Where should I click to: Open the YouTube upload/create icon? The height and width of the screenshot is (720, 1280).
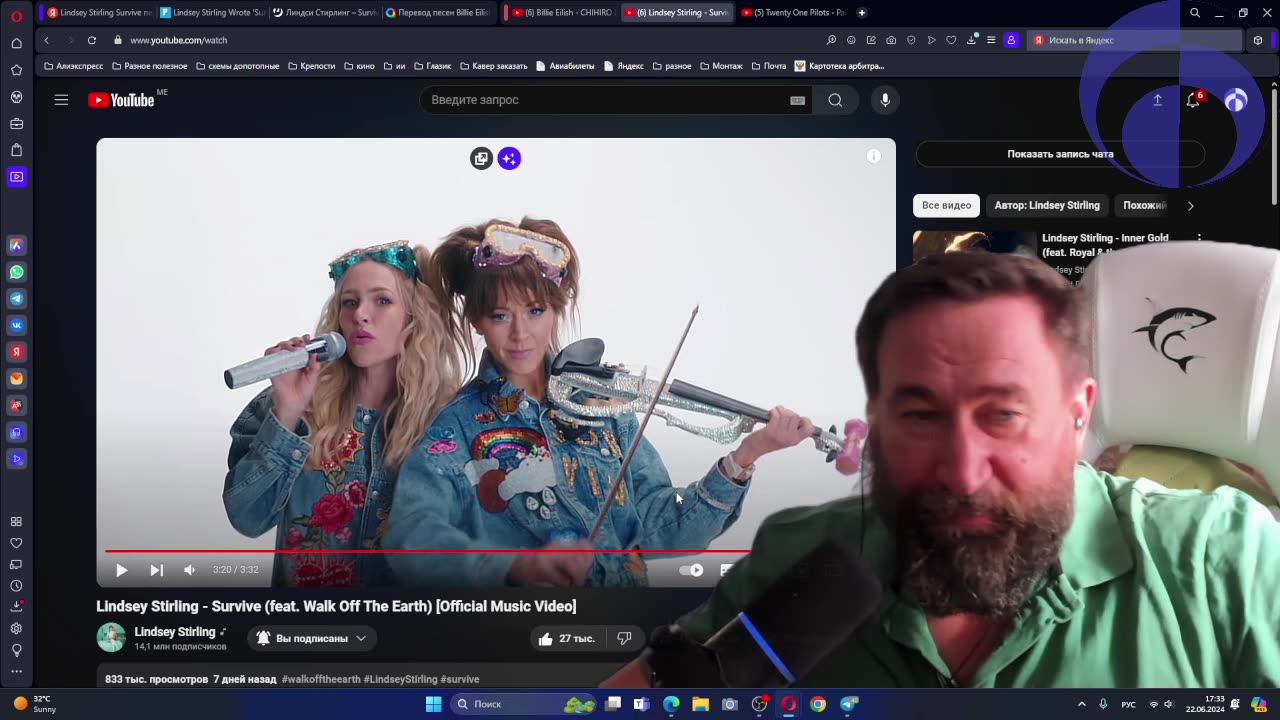tap(1157, 100)
